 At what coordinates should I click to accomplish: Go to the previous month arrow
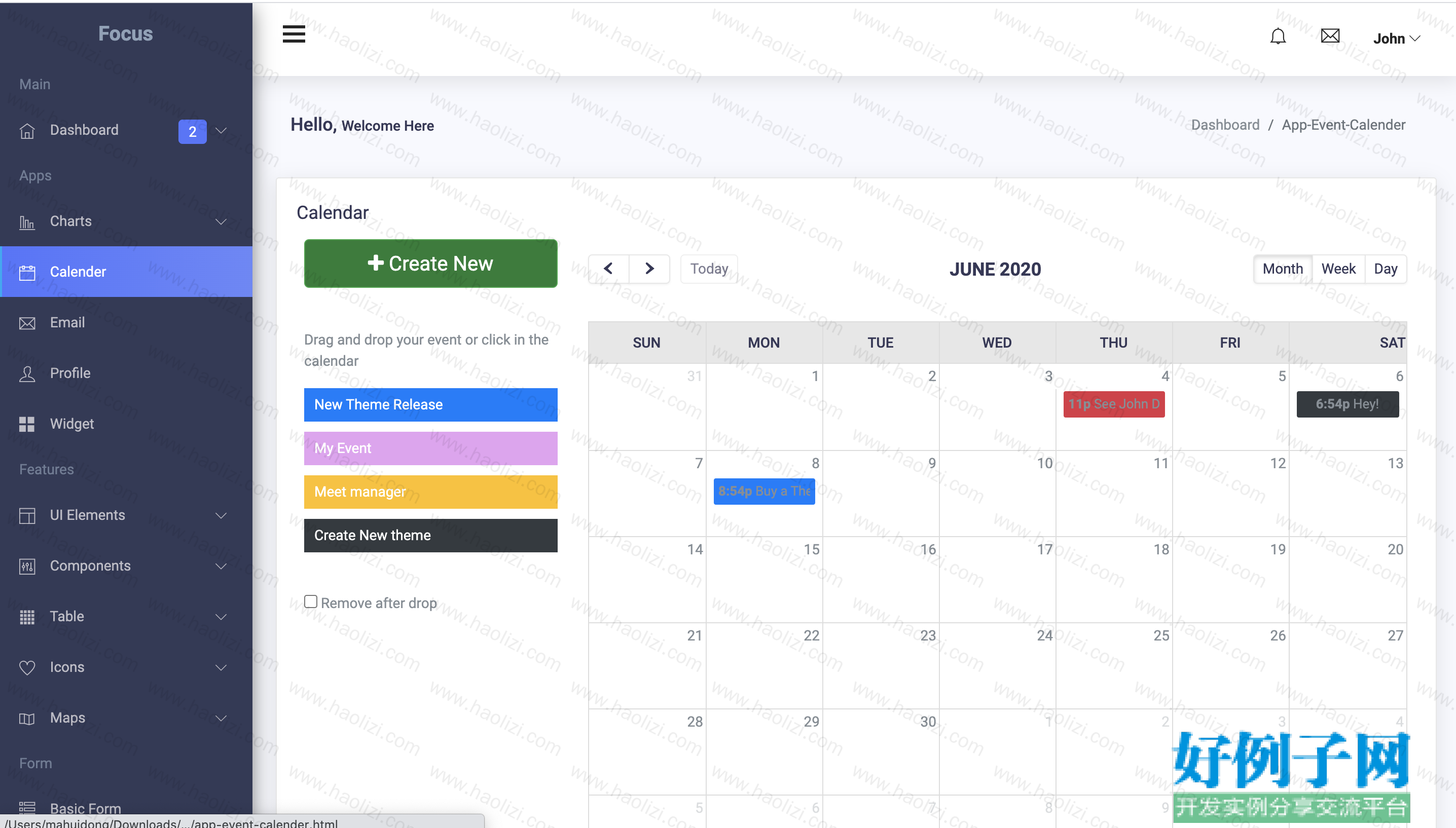coord(608,269)
